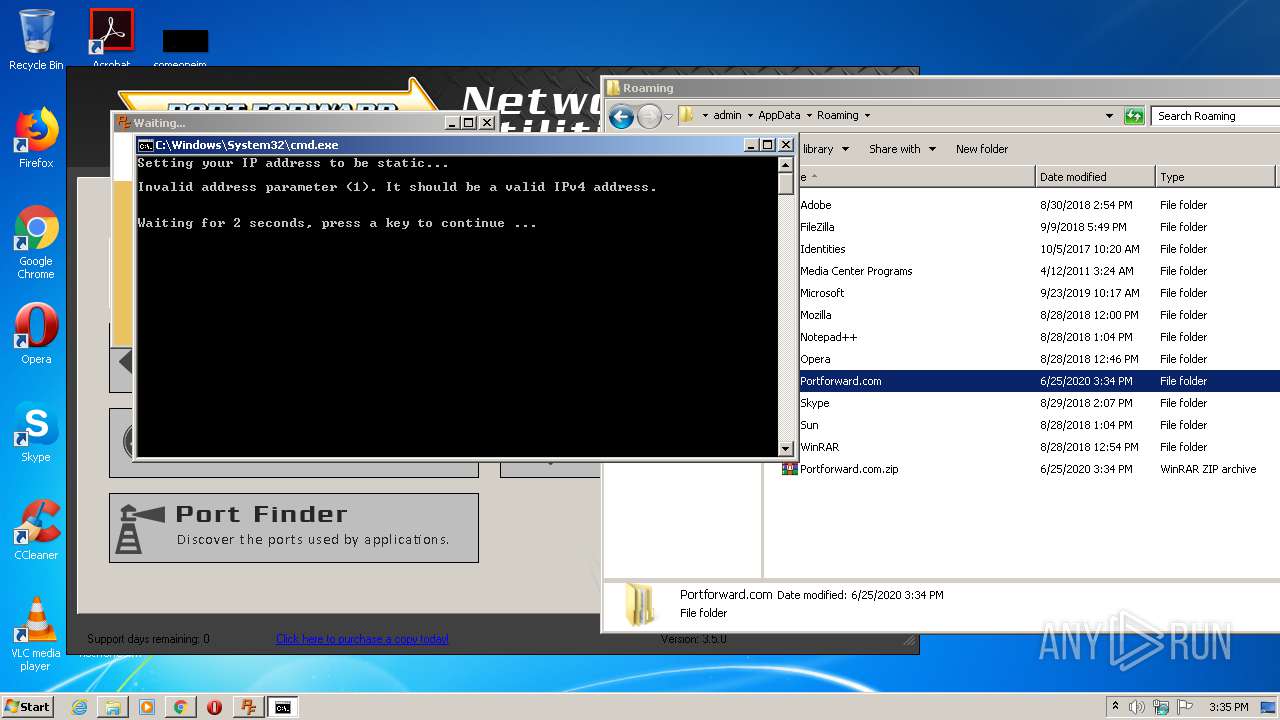Switch to Port Forward taskbar item
Viewport: 1280px width, 720px height.
248,707
